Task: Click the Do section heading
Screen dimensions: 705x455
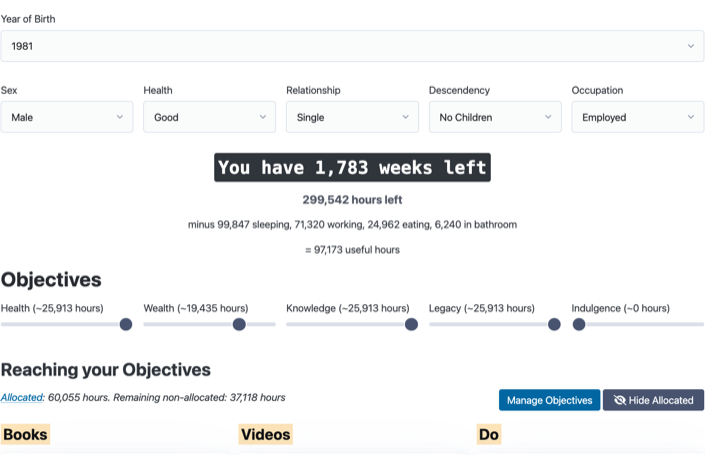Action: click(x=489, y=434)
